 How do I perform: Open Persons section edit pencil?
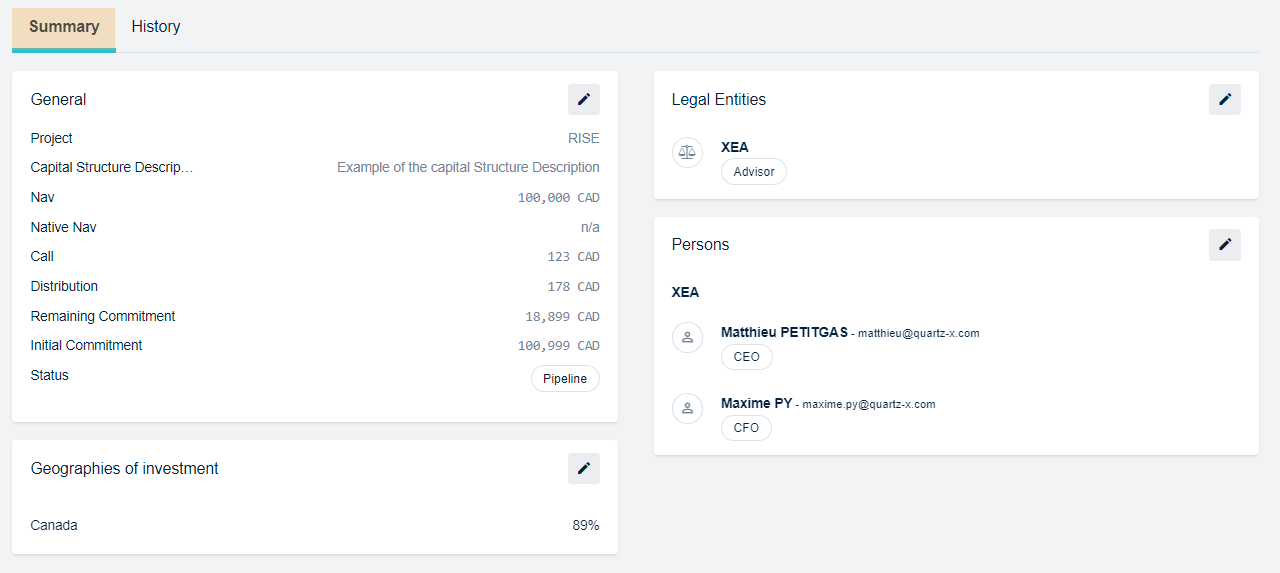(x=1225, y=245)
